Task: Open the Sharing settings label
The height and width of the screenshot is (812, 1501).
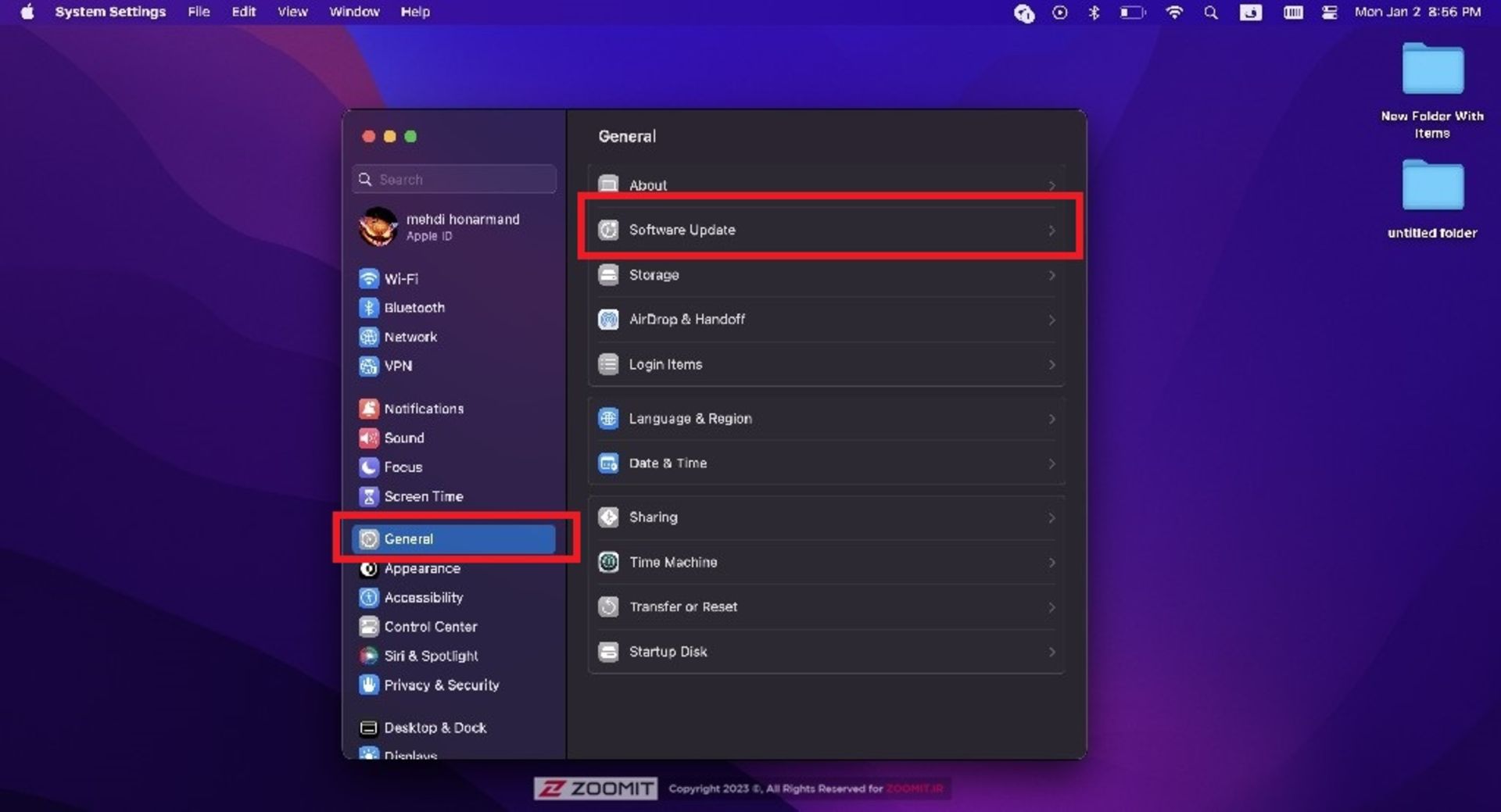Action: (x=654, y=517)
